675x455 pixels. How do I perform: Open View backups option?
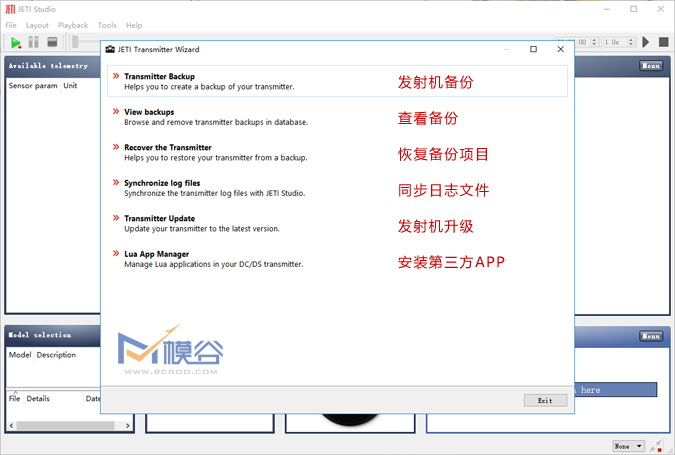click(337, 117)
